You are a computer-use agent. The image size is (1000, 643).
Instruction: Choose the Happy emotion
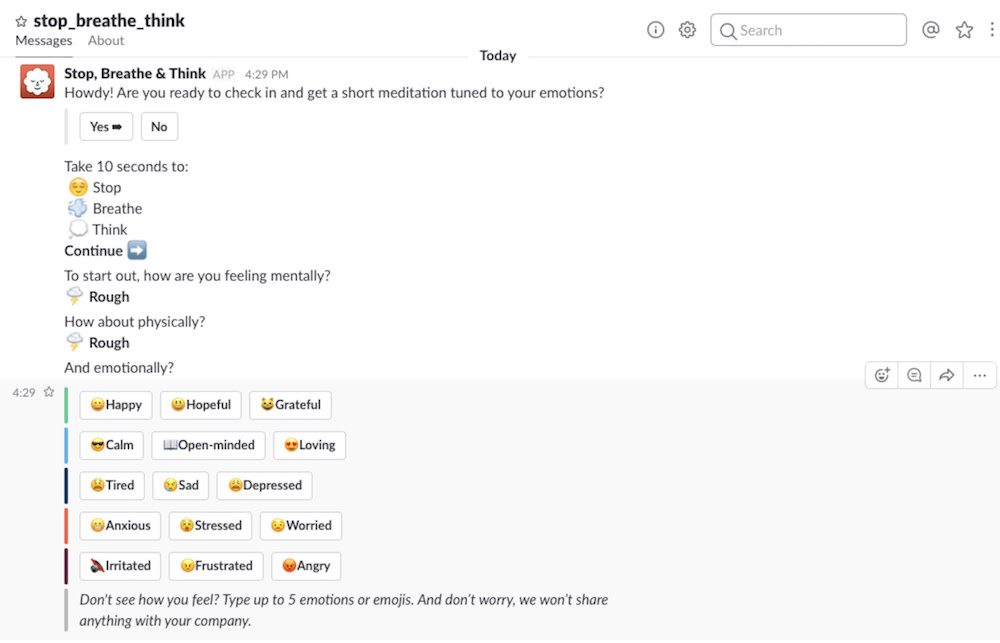[x=116, y=405]
